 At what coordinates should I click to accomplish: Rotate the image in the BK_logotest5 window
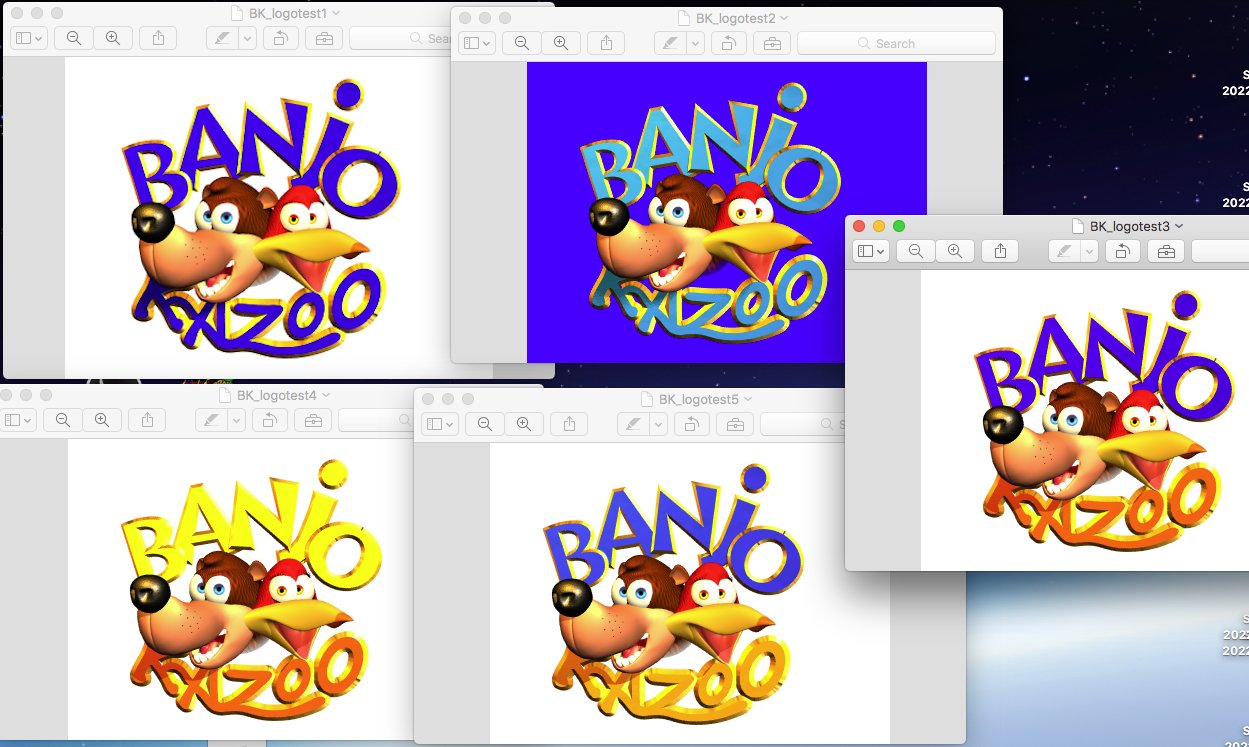[693, 424]
